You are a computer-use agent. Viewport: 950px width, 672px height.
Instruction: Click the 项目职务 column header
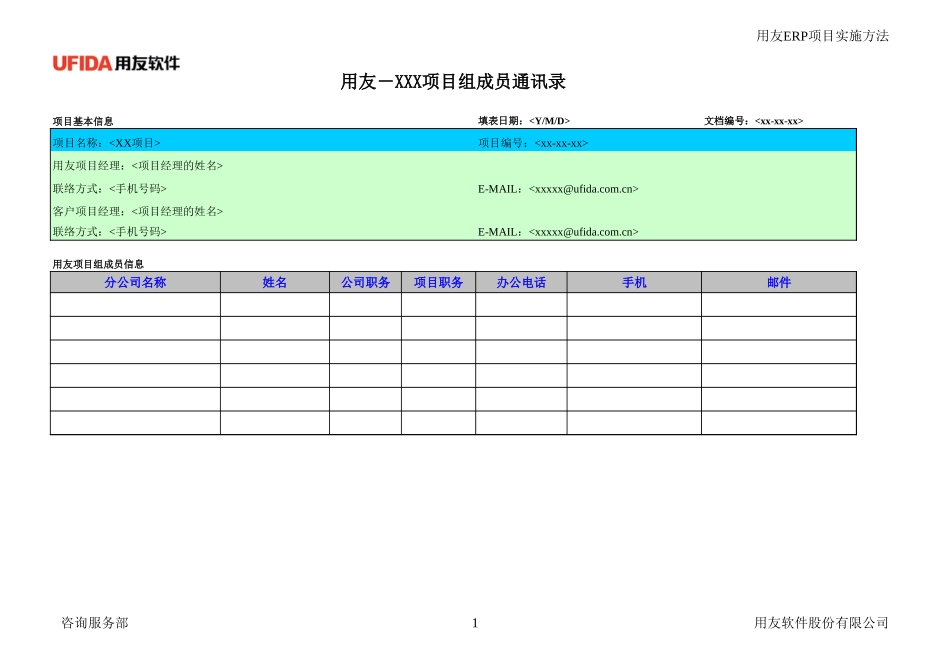pyautogui.click(x=438, y=282)
